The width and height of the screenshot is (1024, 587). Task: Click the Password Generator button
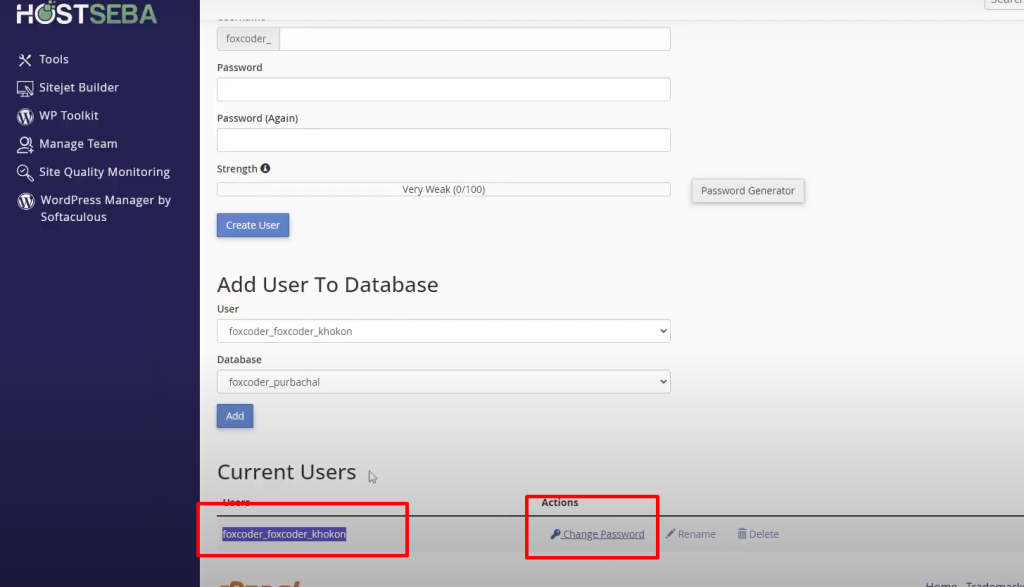pyautogui.click(x=747, y=191)
